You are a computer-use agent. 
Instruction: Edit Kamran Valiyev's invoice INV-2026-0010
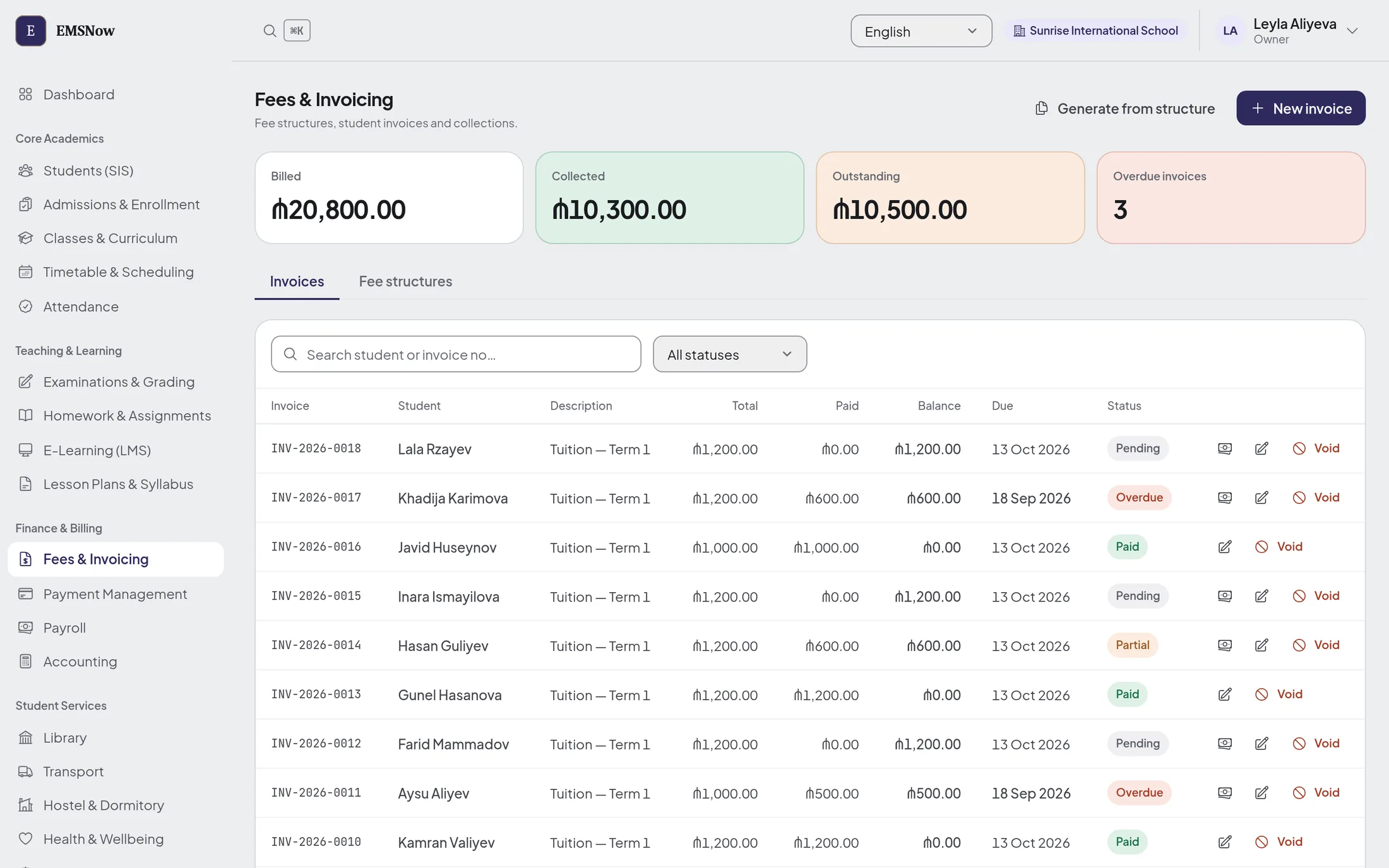click(x=1224, y=842)
